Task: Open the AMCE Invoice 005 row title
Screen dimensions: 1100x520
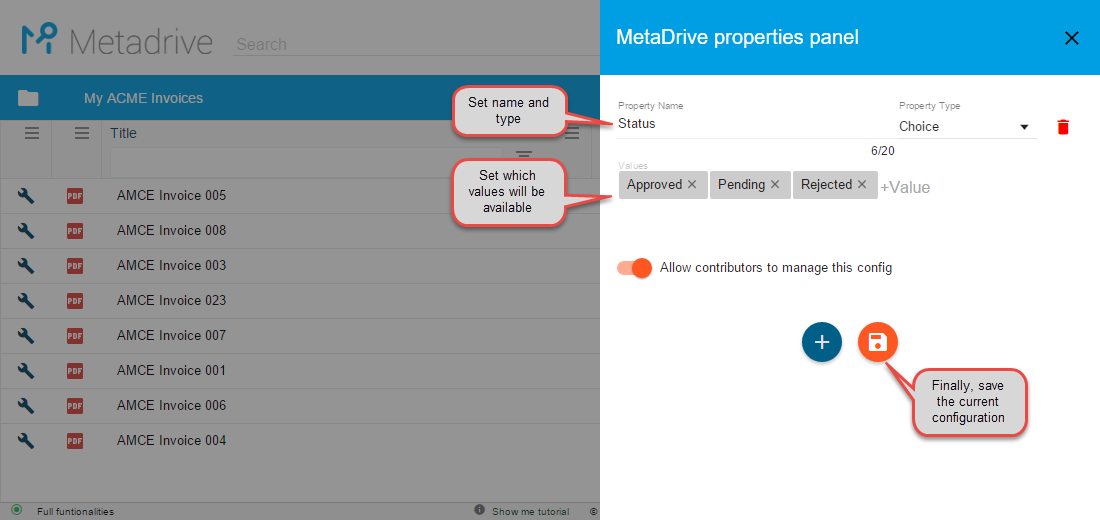Action: pos(171,195)
